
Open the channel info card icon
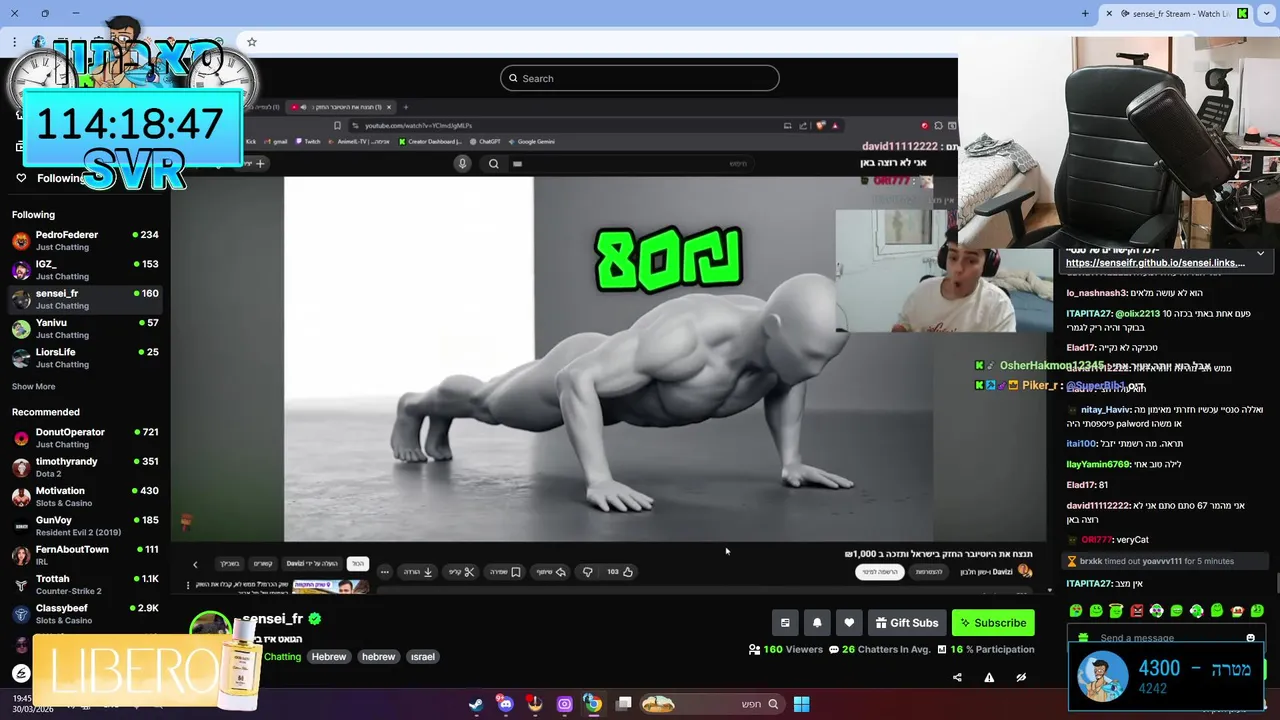tap(785, 623)
